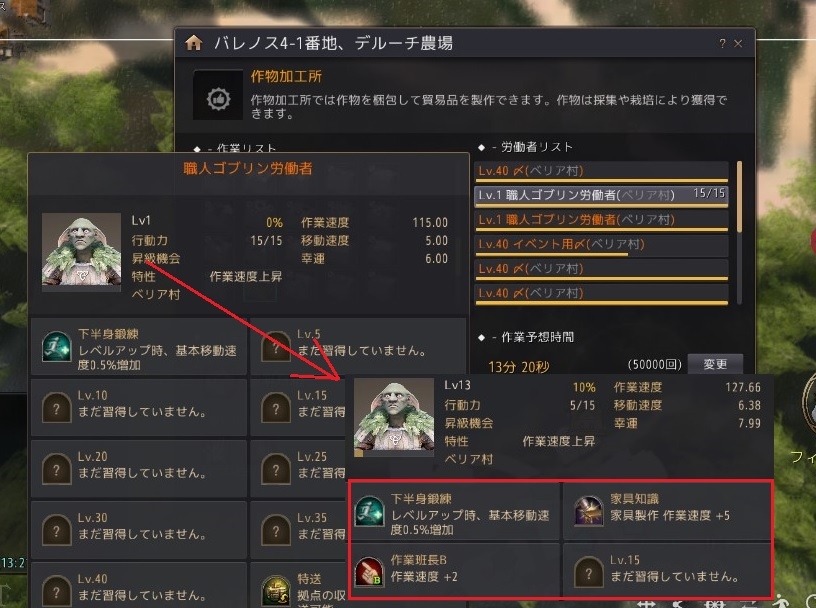
Task: Click the 特送 skill icon
Action: pyautogui.click(x=276, y=590)
